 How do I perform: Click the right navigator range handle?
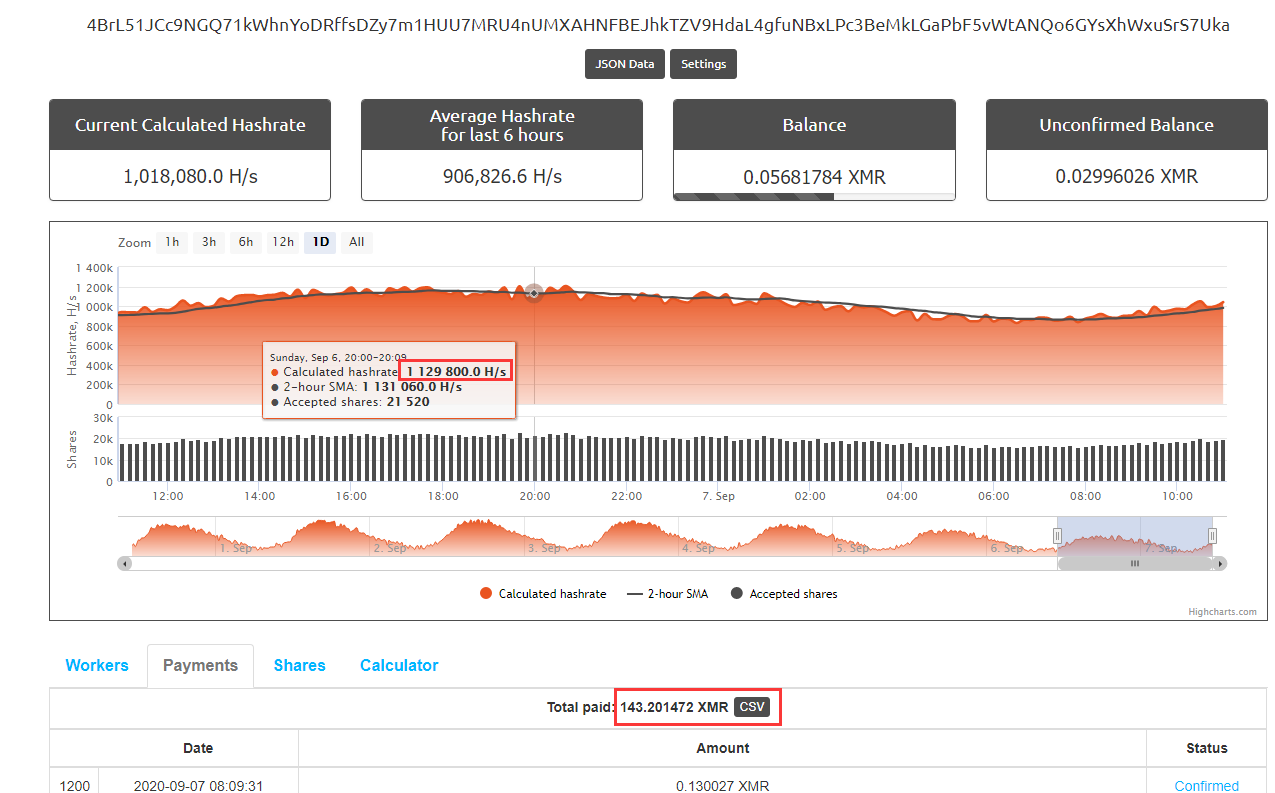(1212, 536)
